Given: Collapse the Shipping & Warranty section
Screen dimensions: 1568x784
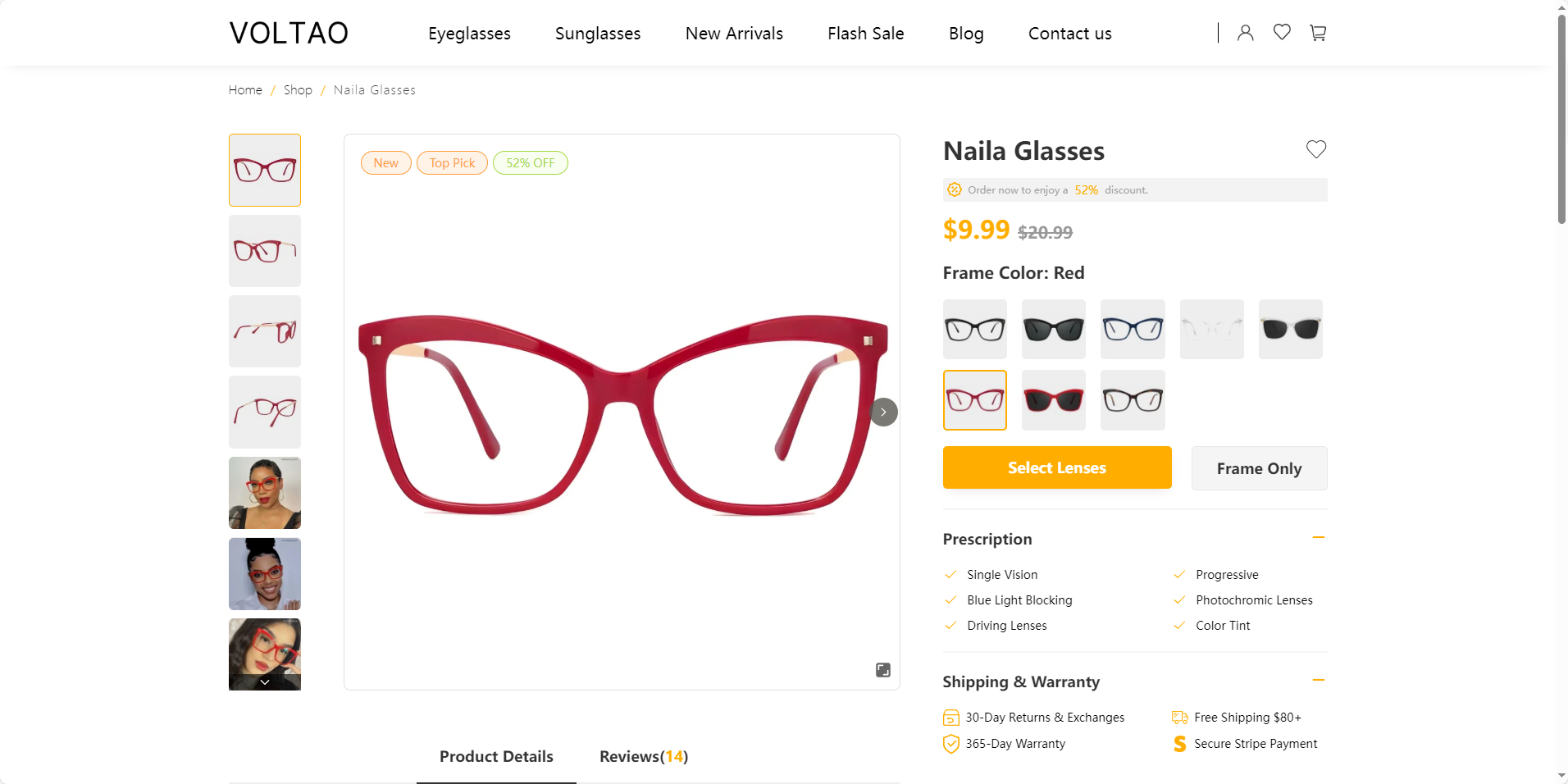Looking at the screenshot, I should click(x=1318, y=681).
